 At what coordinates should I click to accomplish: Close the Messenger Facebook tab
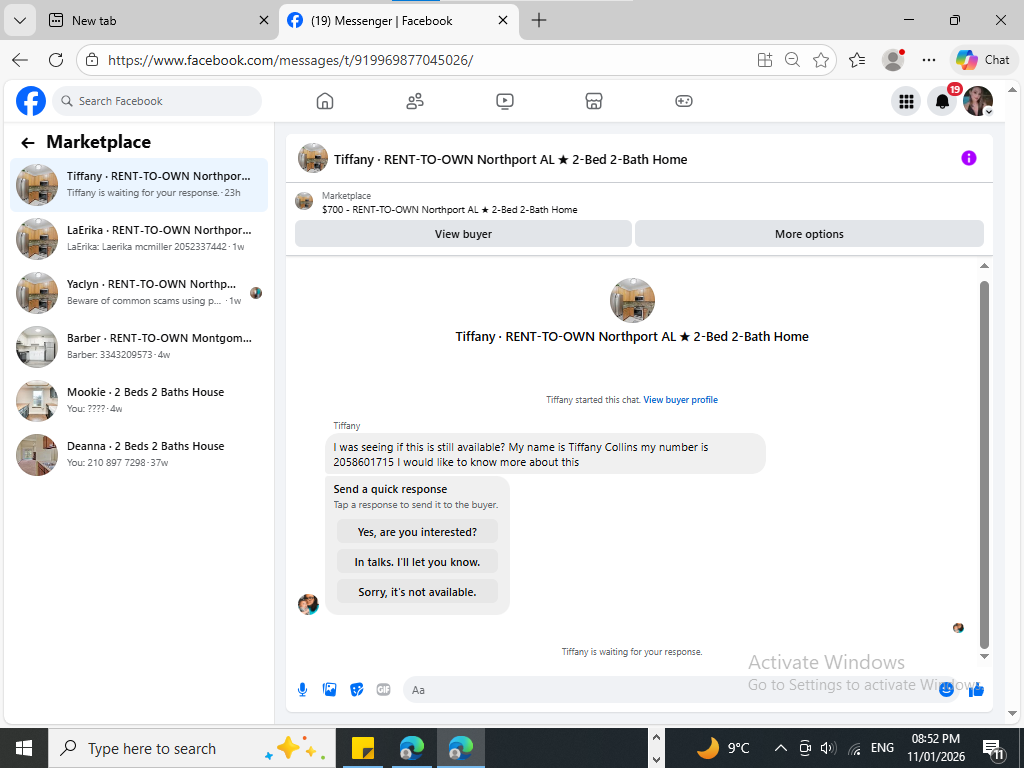(x=503, y=20)
